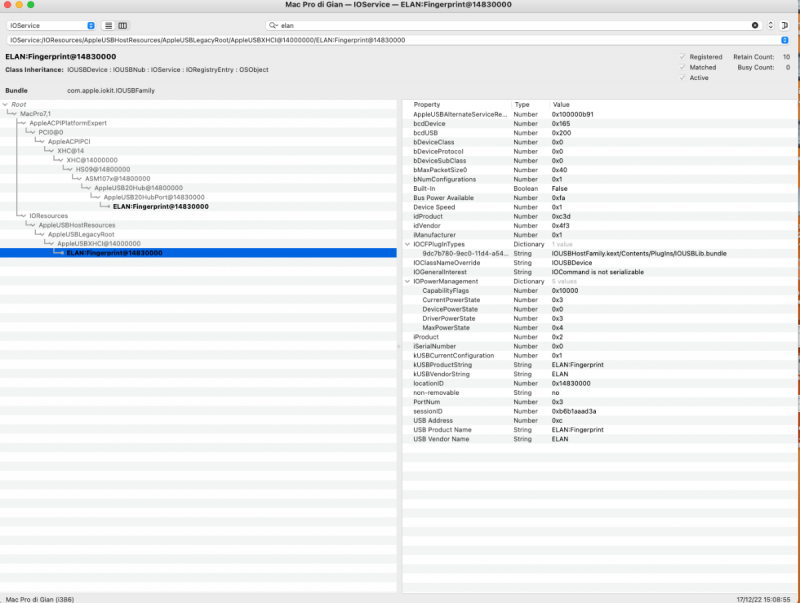Click the window's green zoom button
The width and height of the screenshot is (800, 603).
pyautogui.click(x=31, y=5)
